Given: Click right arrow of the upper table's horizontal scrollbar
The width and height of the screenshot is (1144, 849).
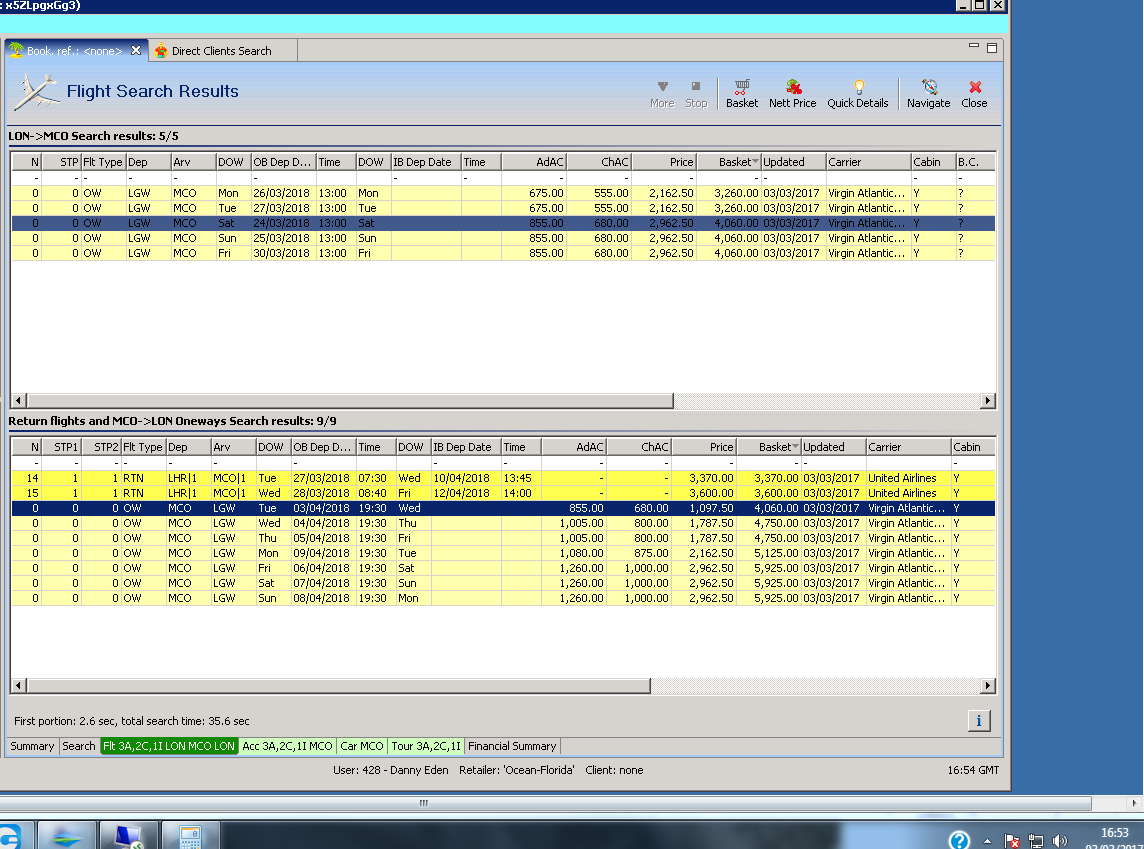Looking at the screenshot, I should pyautogui.click(x=987, y=401).
